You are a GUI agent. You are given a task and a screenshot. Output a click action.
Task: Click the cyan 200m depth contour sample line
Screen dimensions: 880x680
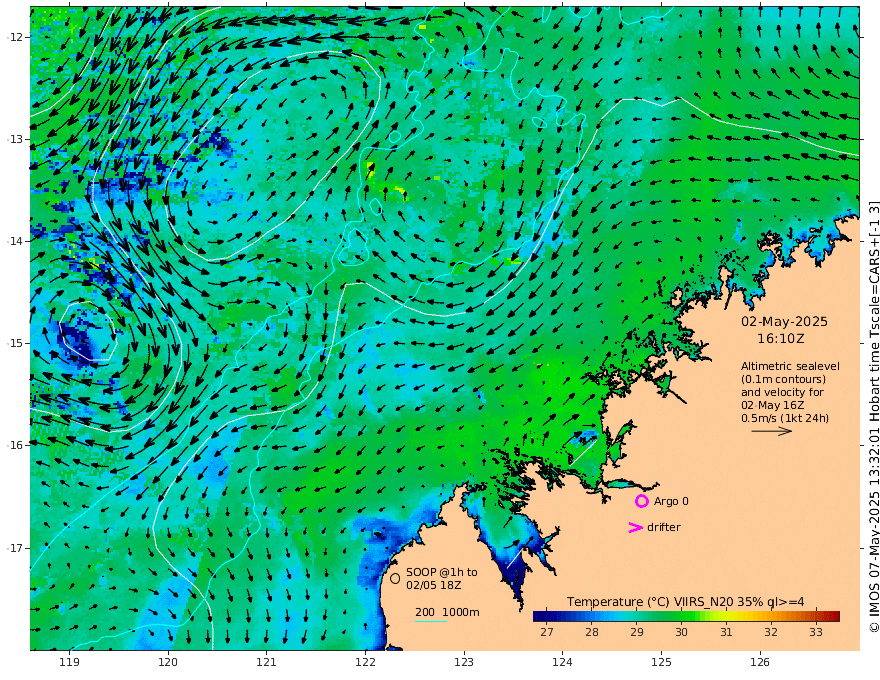click(x=431, y=621)
